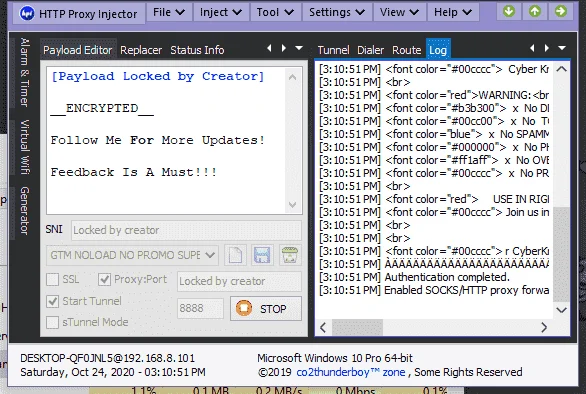Click the recycle bin clear icon
This screenshot has width=586, height=394.
point(290,255)
